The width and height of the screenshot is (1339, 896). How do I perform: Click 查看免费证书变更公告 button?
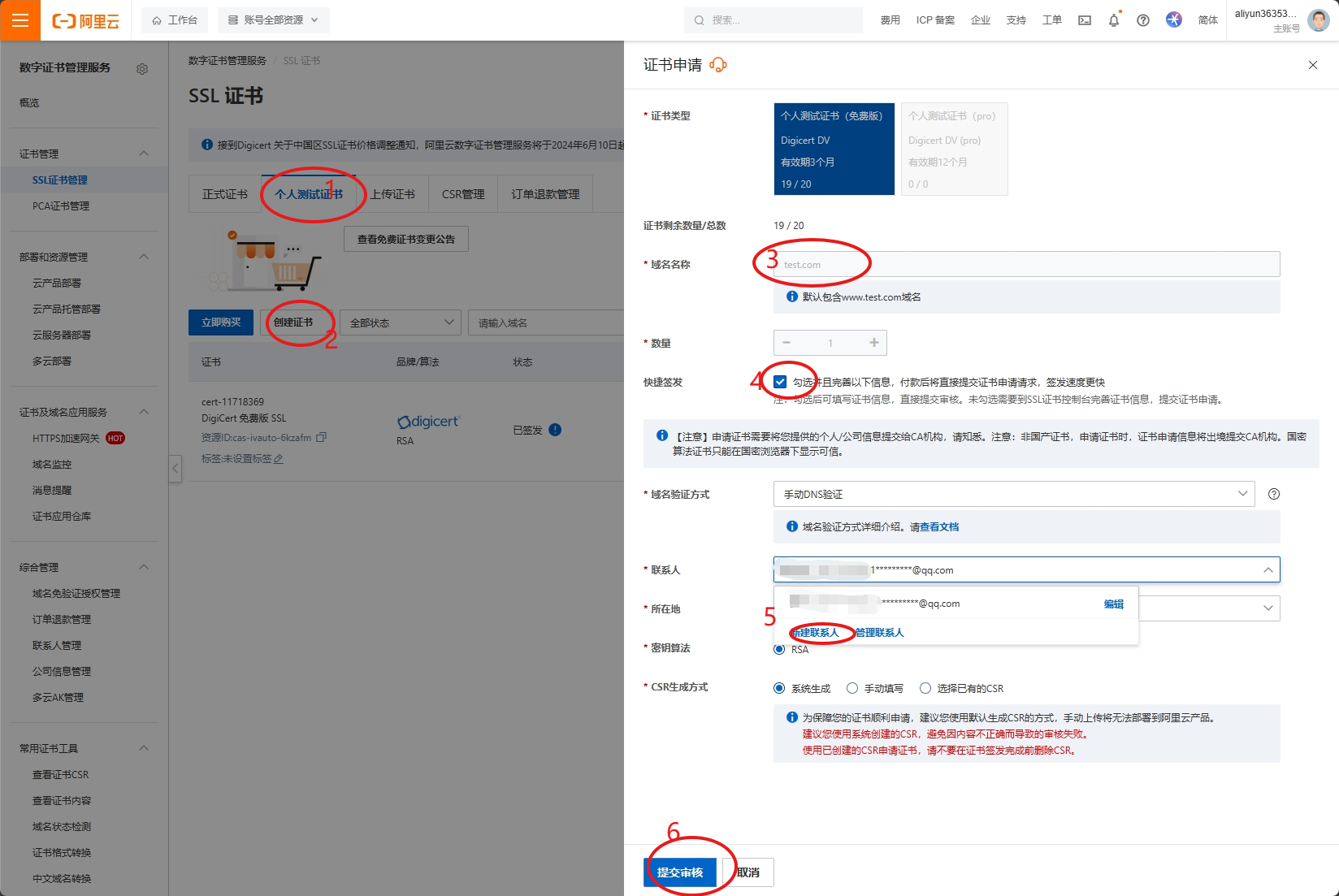406,240
